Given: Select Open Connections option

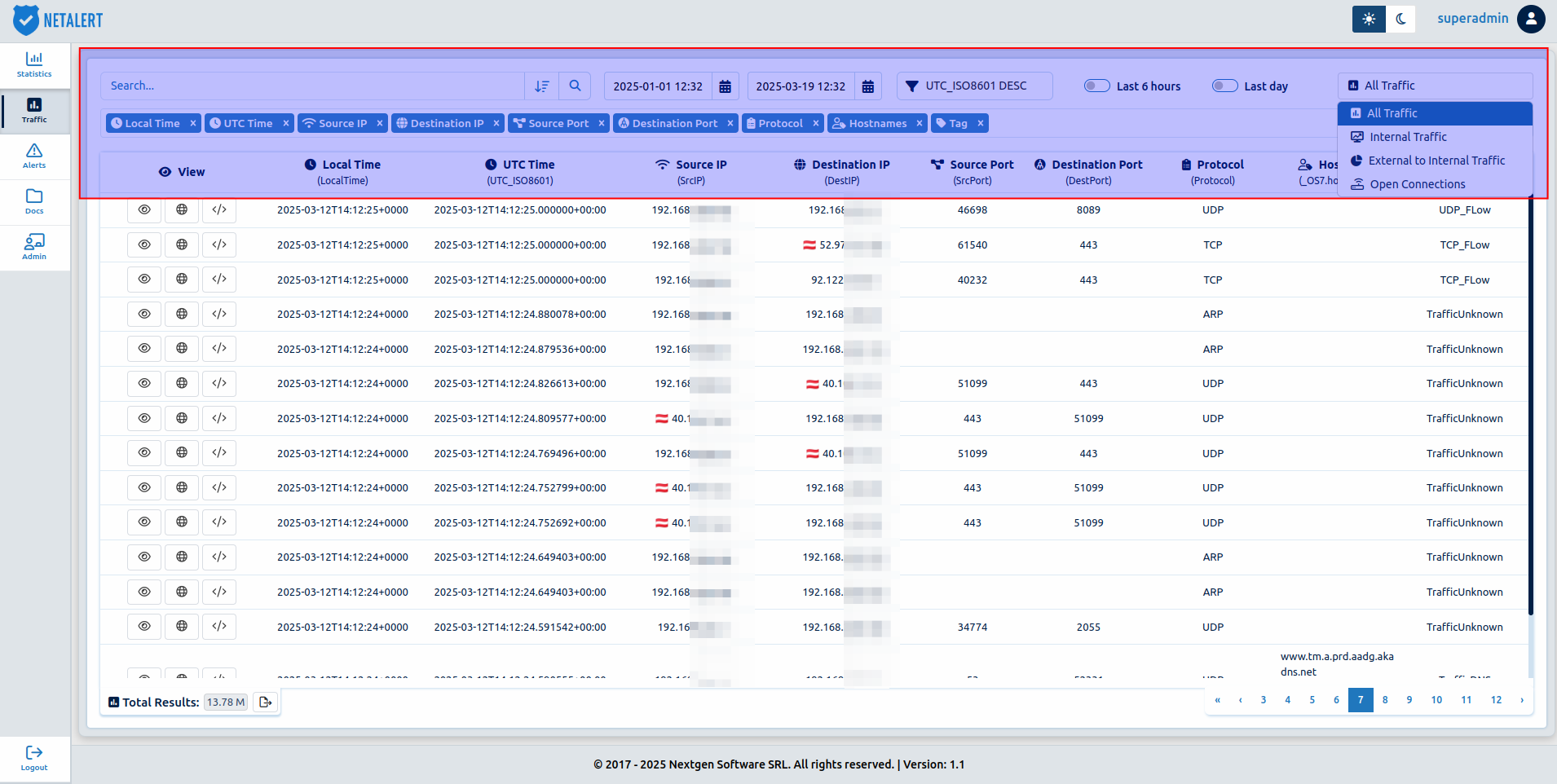Looking at the screenshot, I should [1435, 184].
